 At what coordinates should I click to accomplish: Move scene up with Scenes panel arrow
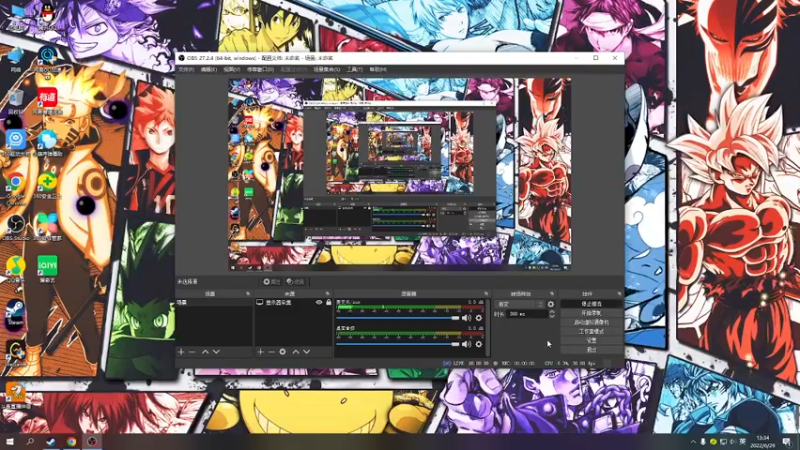[205, 352]
